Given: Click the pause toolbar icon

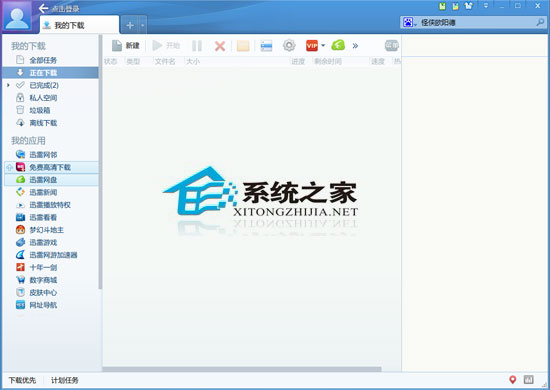Looking at the screenshot, I should coord(197,46).
